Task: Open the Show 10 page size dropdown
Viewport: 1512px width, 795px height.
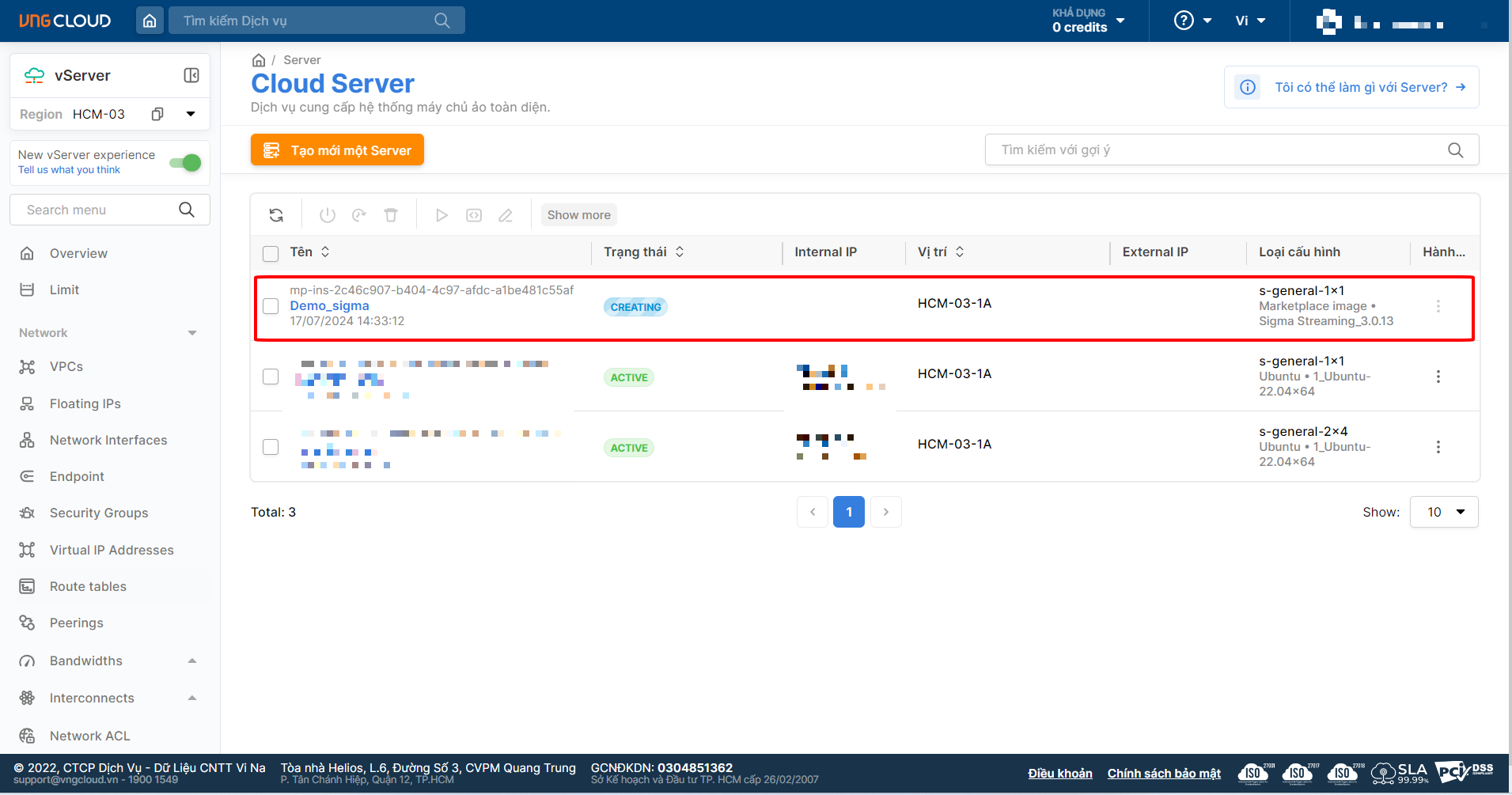Action: click(x=1444, y=512)
